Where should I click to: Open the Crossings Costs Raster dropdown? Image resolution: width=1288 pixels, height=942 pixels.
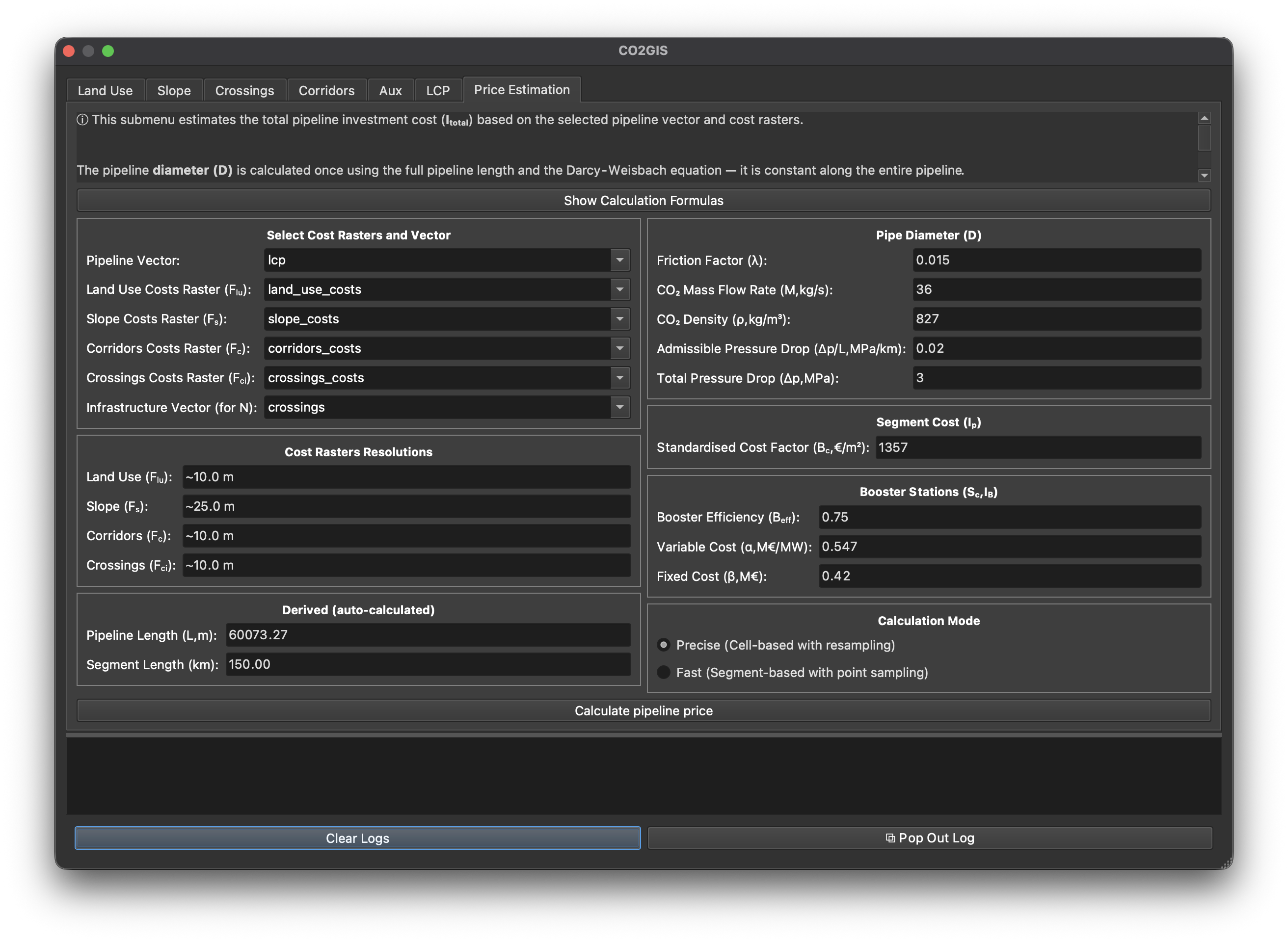(x=447, y=377)
